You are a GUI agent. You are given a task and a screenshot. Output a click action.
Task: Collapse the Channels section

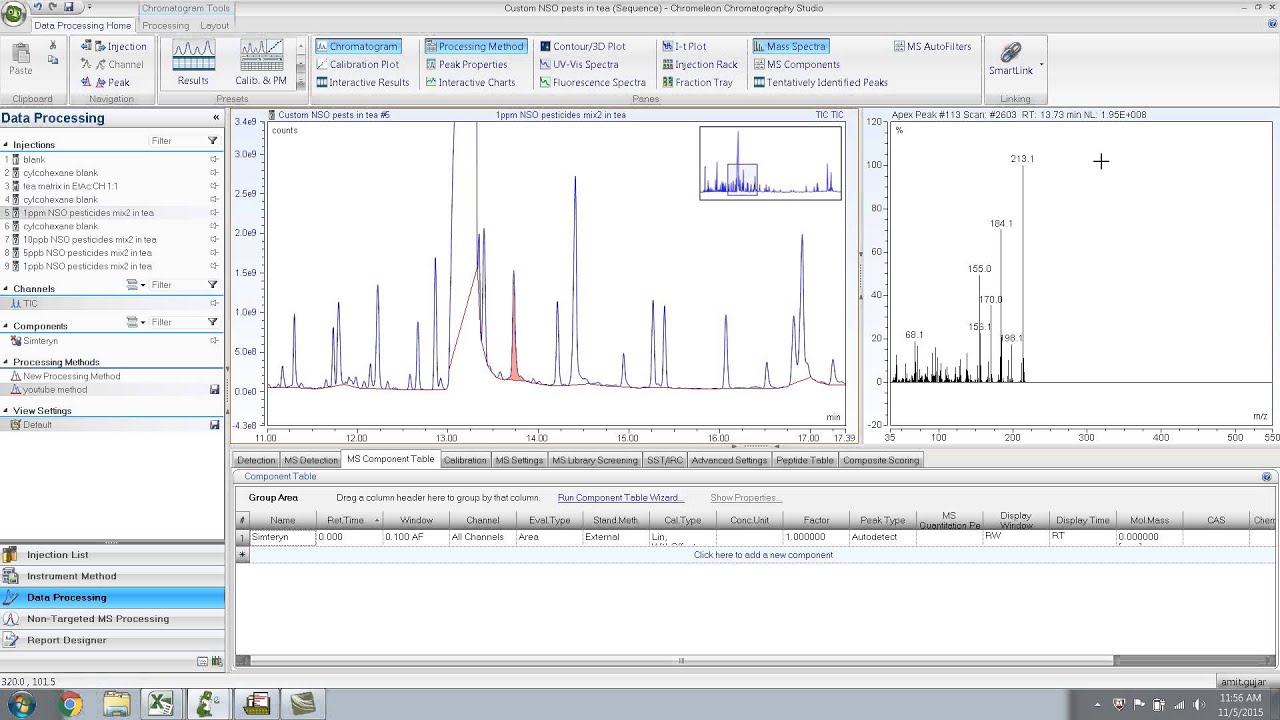(x=6, y=289)
